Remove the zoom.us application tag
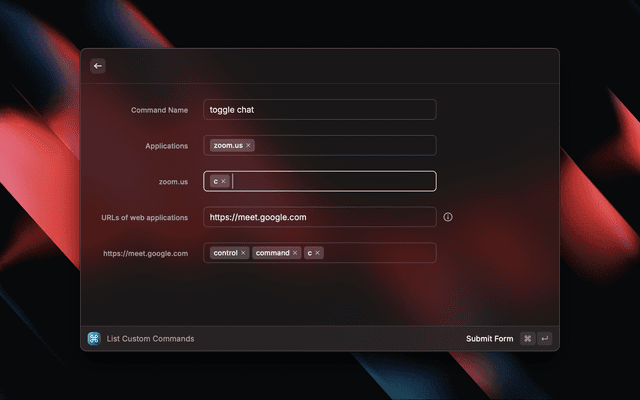The image size is (640, 400). (x=249, y=146)
